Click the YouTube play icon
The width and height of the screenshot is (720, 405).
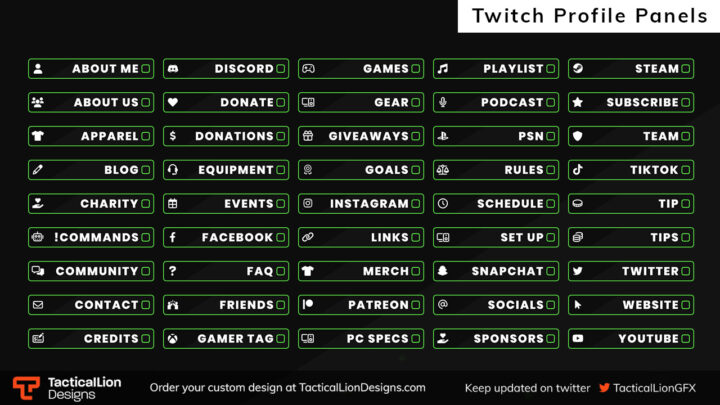[578, 338]
